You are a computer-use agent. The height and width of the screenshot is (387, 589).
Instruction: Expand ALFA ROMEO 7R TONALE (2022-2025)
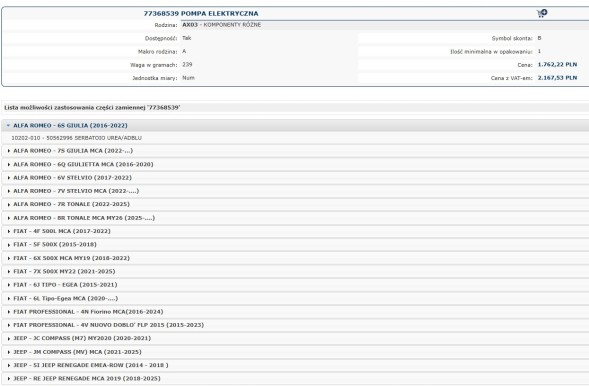pos(295,204)
